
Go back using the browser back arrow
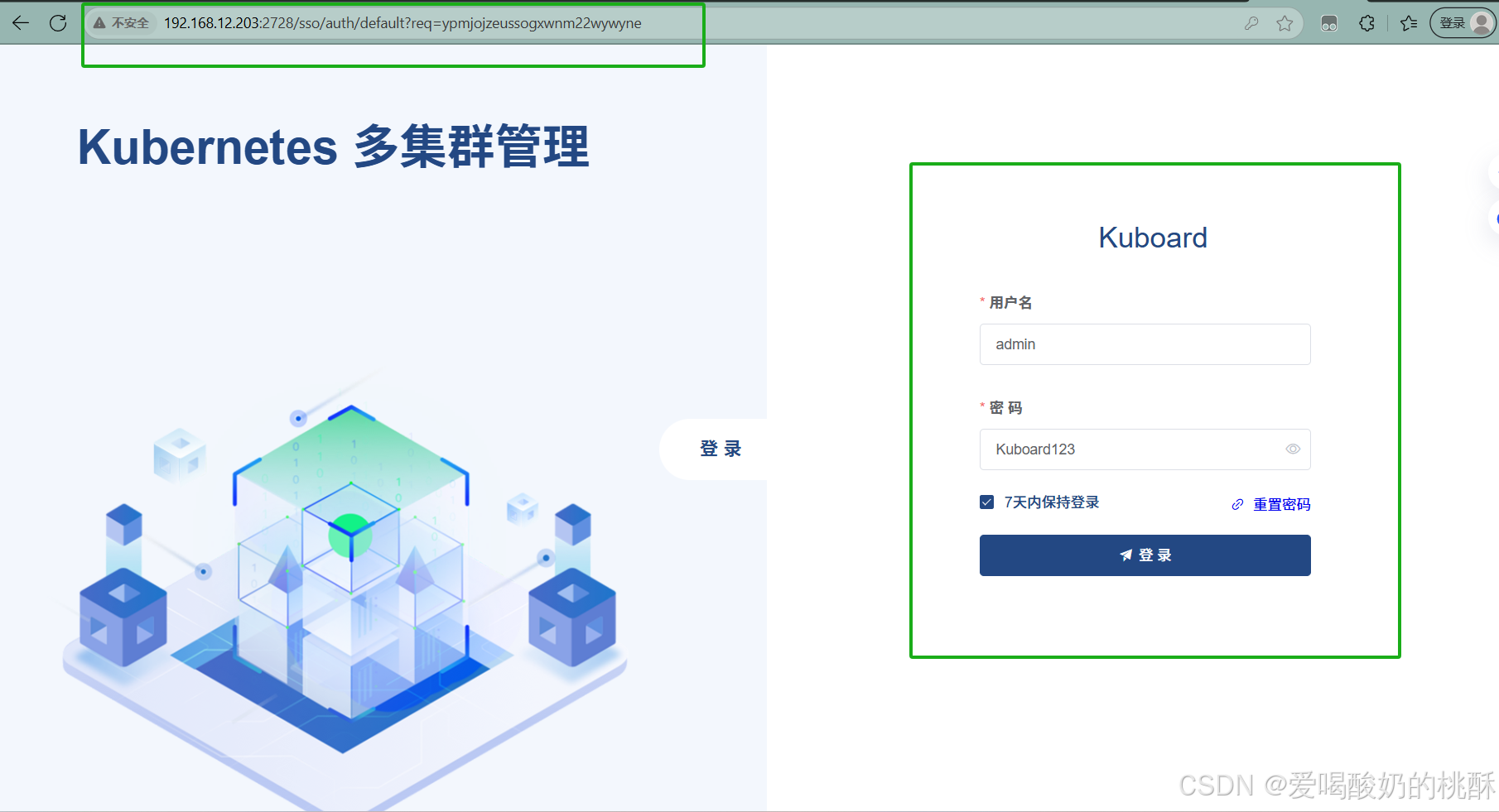[x=21, y=23]
